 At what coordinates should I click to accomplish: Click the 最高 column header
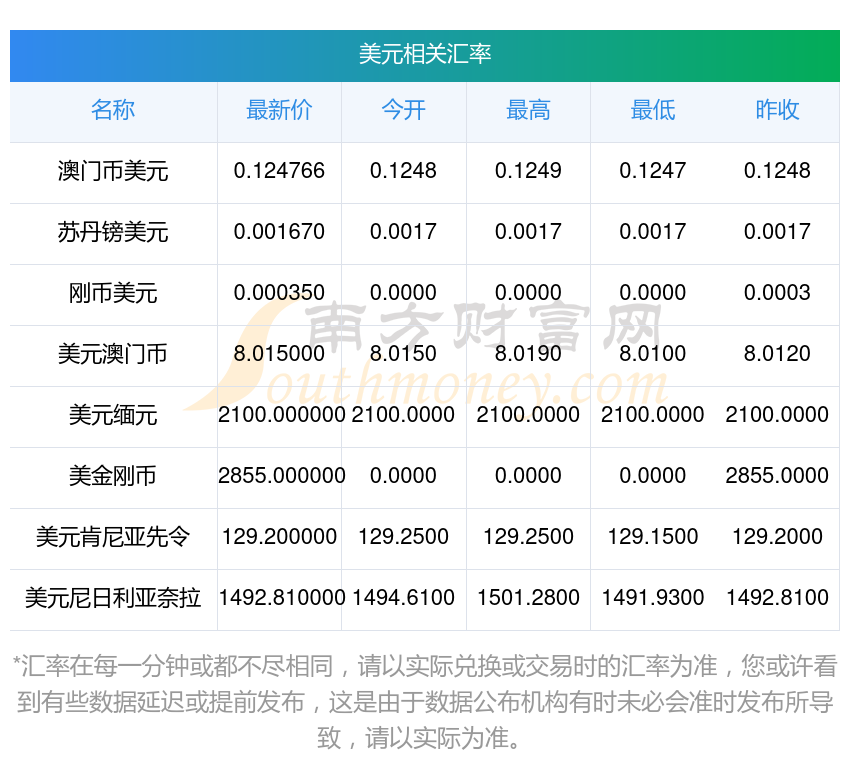528,110
